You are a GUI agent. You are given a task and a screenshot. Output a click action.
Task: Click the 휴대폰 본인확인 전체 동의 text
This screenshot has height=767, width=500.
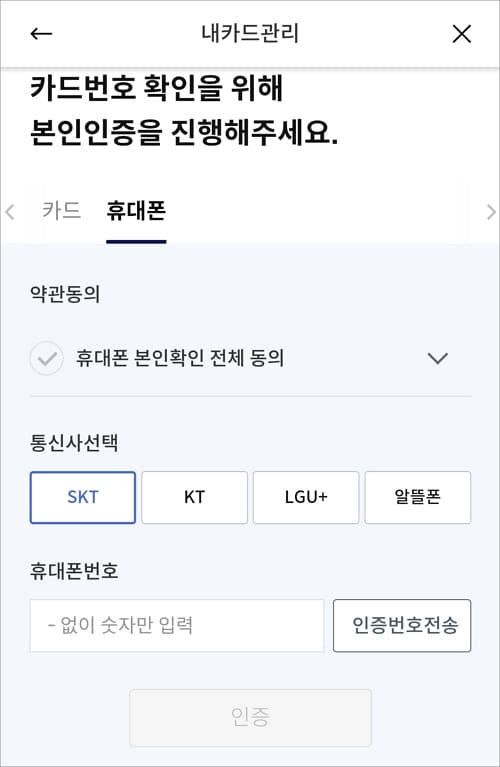[x=180, y=358]
